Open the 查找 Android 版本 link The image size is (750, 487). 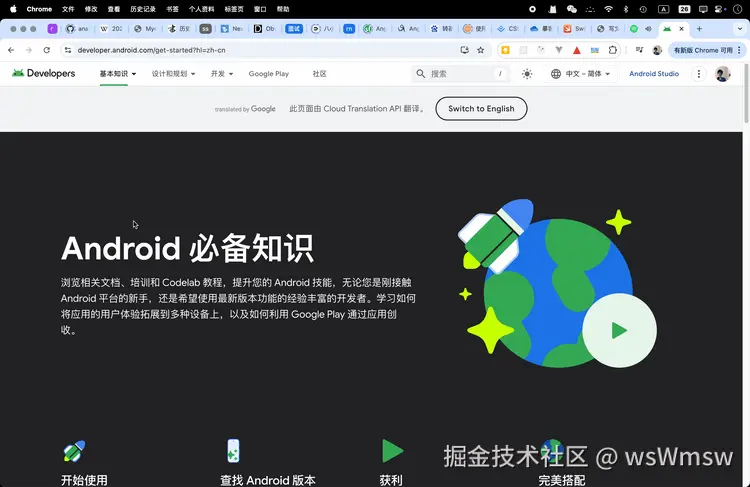[268, 480]
